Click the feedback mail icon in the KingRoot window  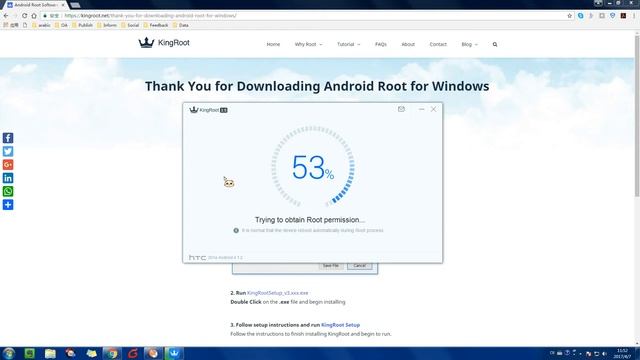(401, 109)
